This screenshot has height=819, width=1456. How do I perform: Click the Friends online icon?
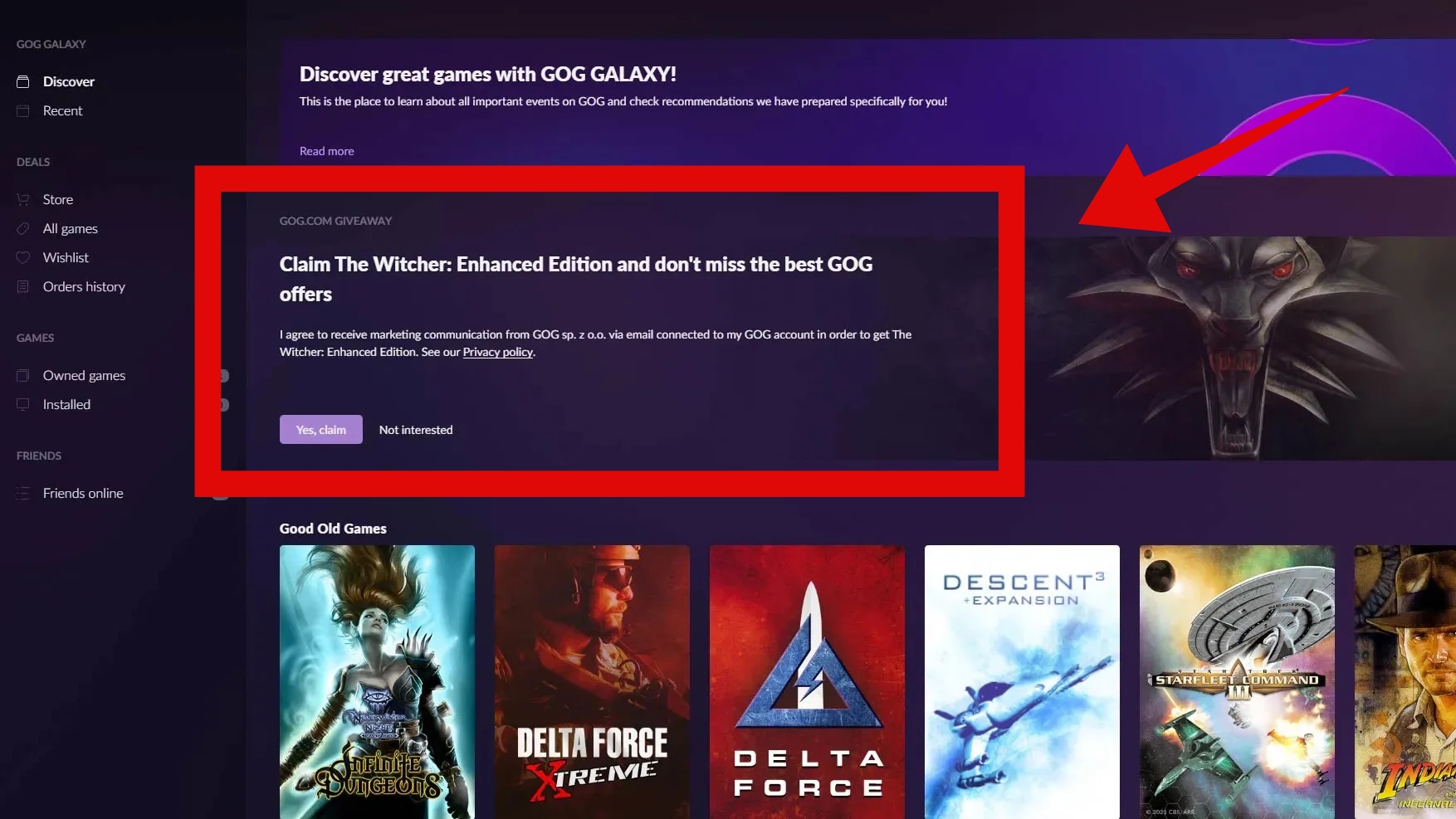click(23, 493)
